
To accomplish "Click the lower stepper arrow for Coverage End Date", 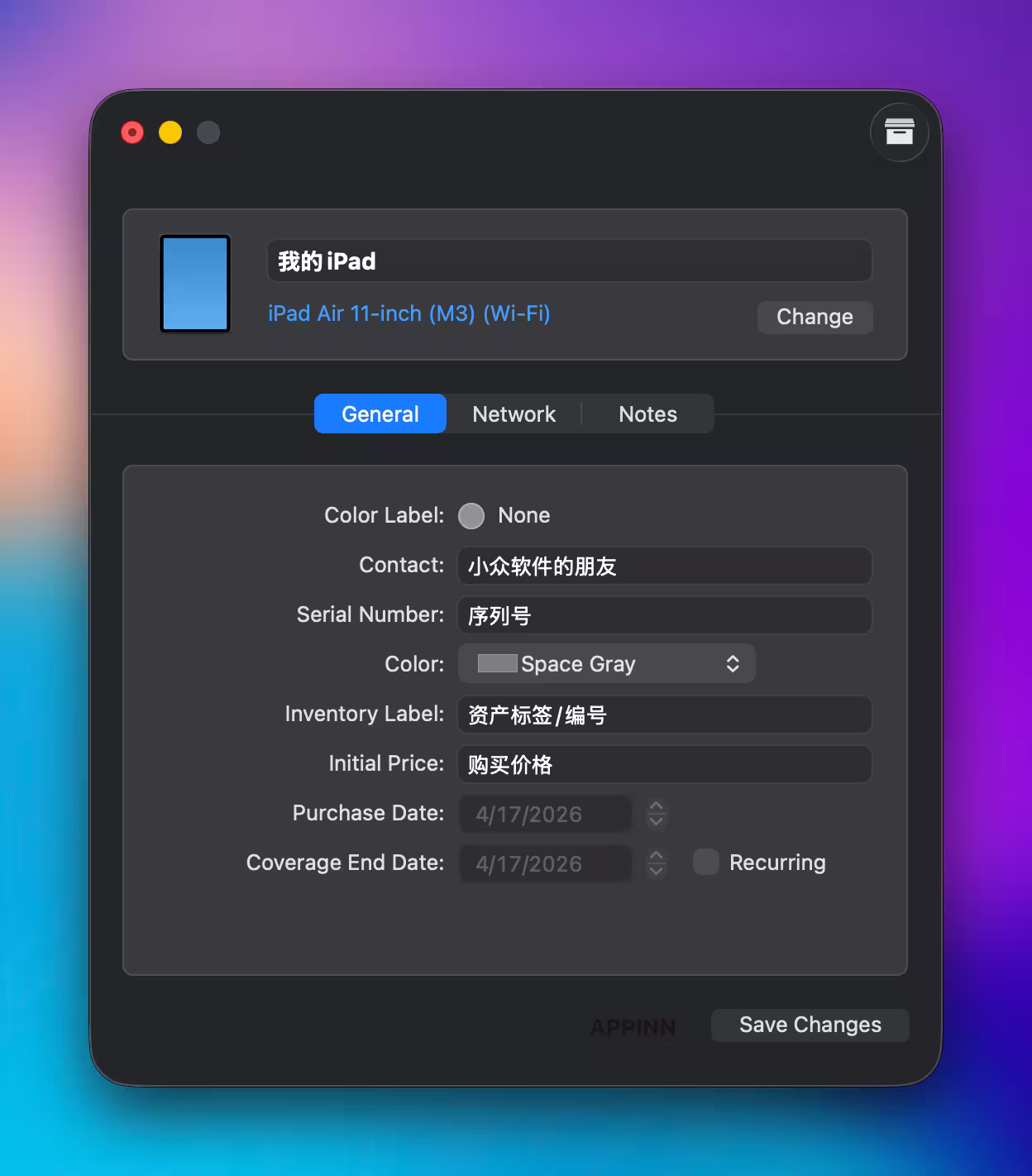I will tap(656, 872).
